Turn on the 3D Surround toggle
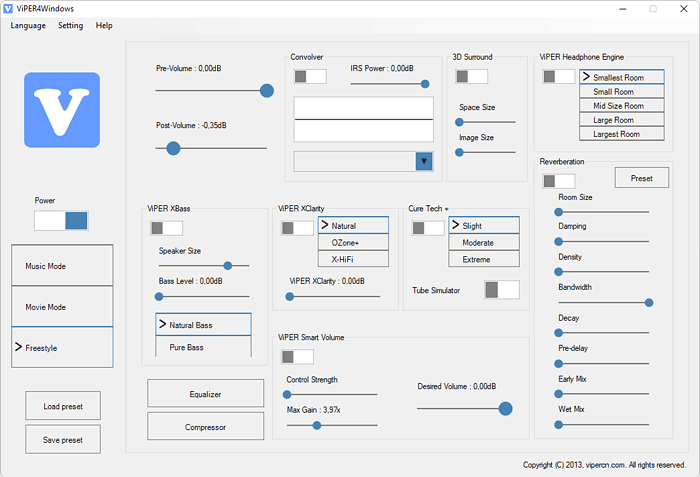This screenshot has height=477, width=700. tap(471, 76)
